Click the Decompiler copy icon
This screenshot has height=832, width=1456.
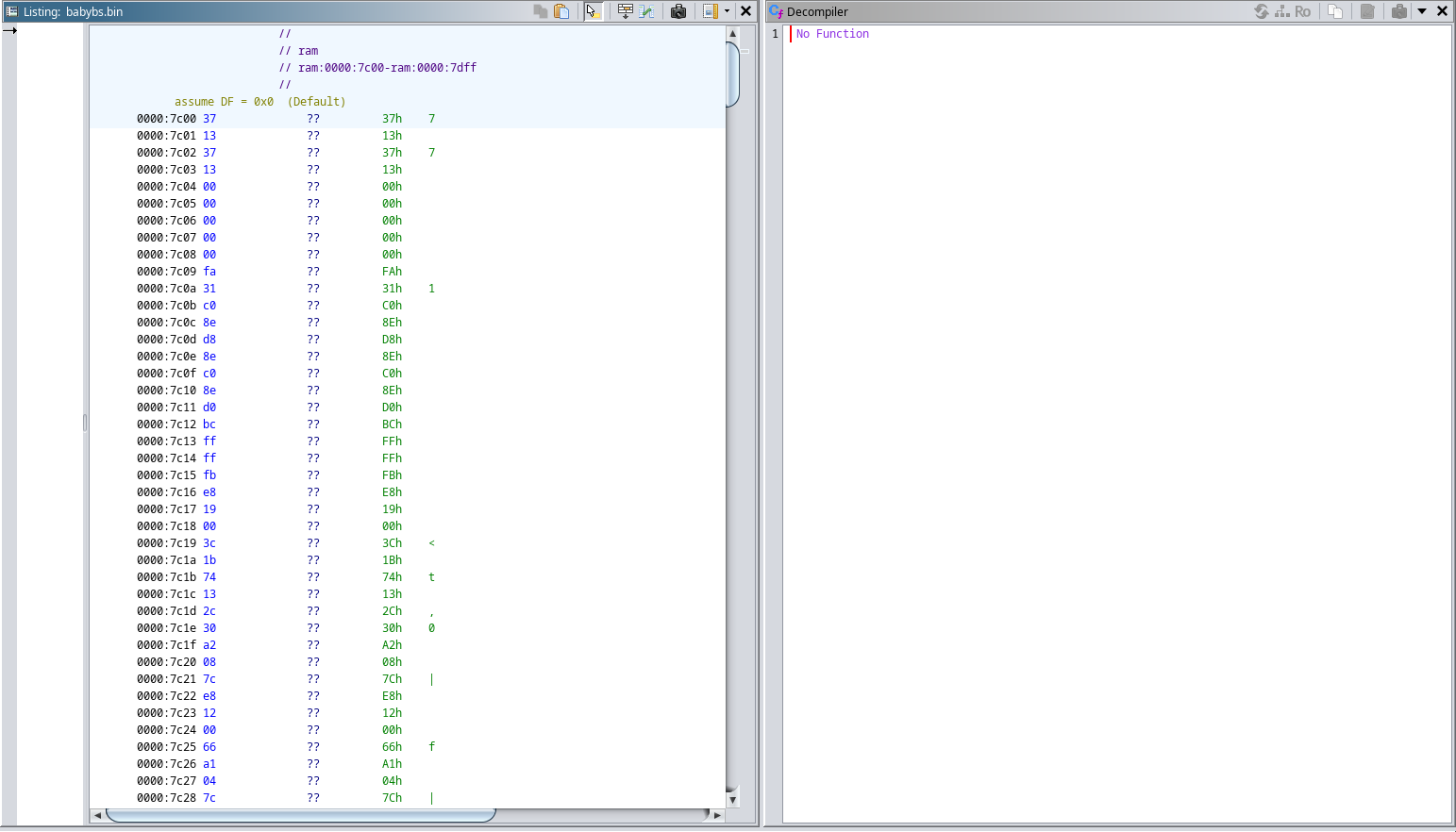click(x=1335, y=11)
